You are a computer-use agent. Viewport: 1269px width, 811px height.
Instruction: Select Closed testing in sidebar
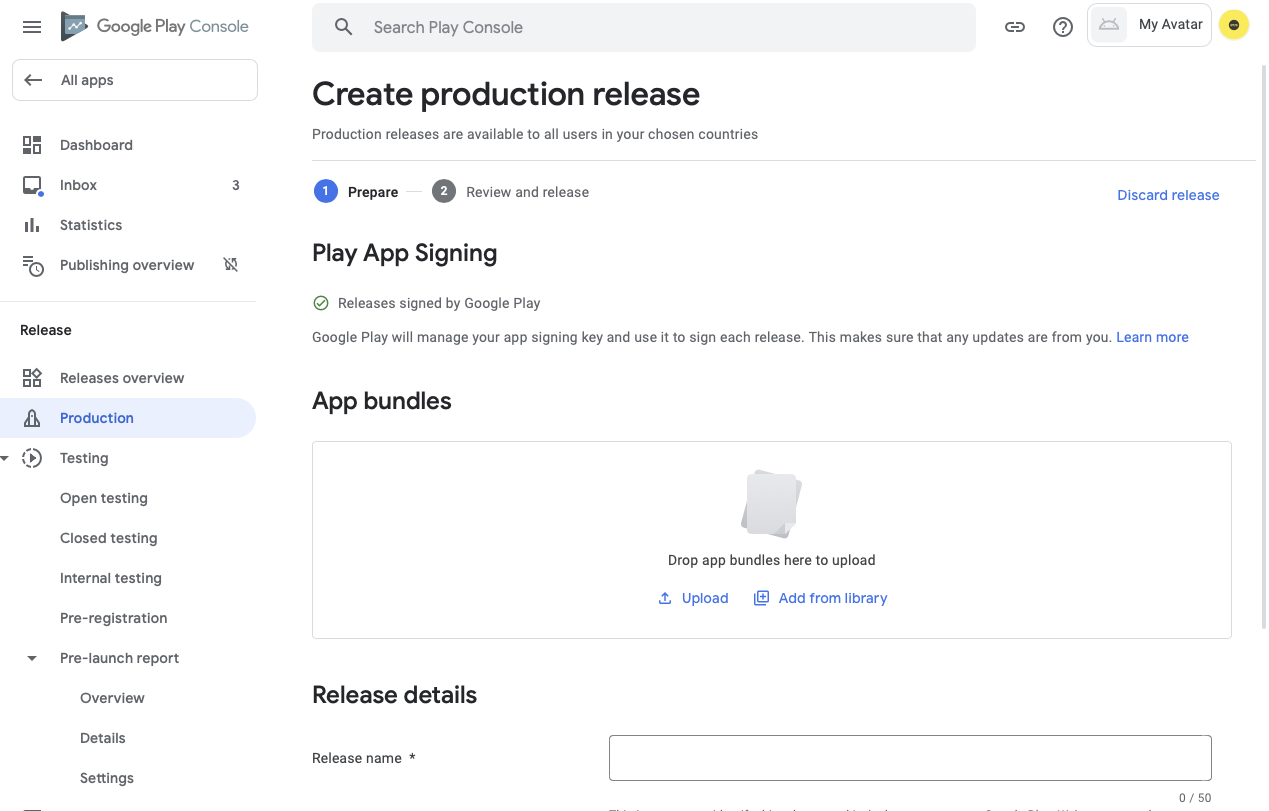pos(108,538)
